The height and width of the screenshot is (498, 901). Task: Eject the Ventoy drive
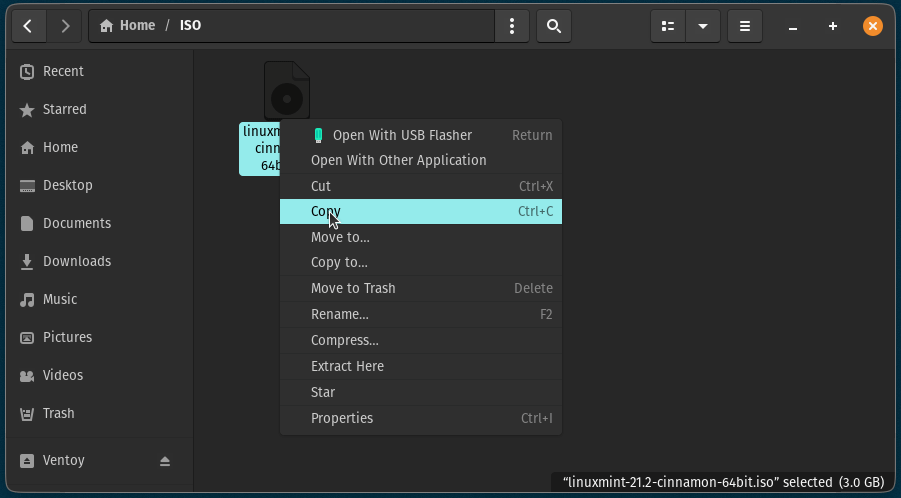click(x=165, y=461)
